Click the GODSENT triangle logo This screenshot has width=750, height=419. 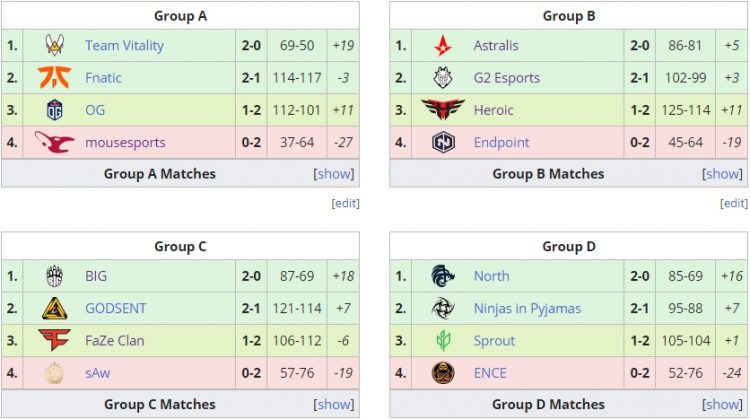coord(55,309)
